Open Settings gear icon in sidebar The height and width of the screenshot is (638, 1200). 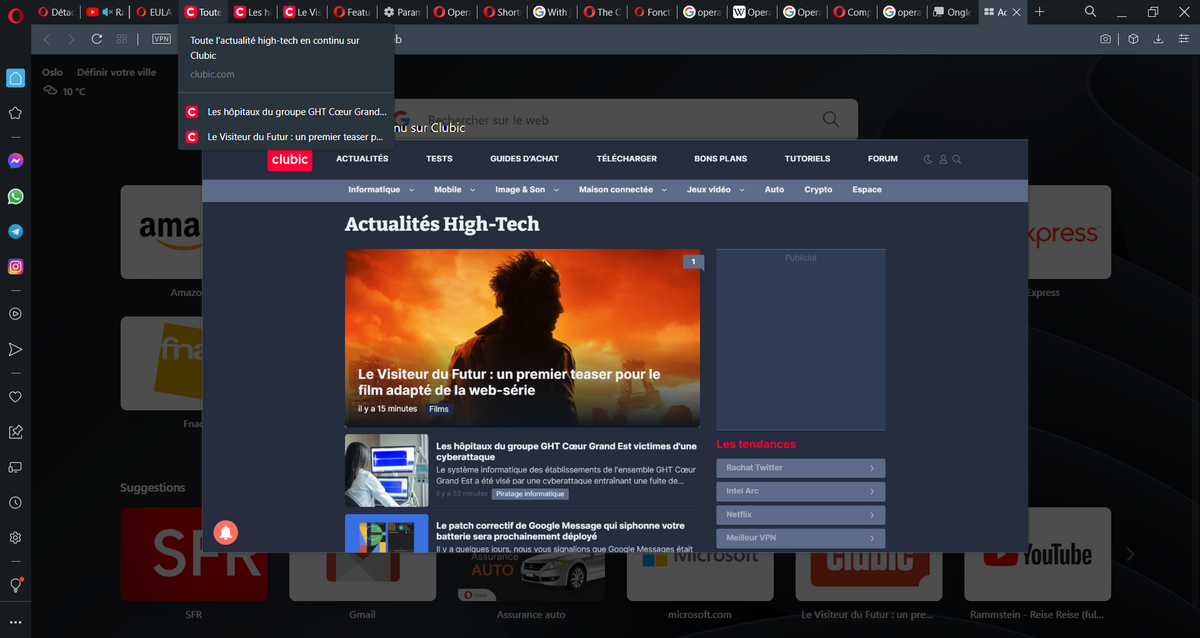(x=15, y=537)
